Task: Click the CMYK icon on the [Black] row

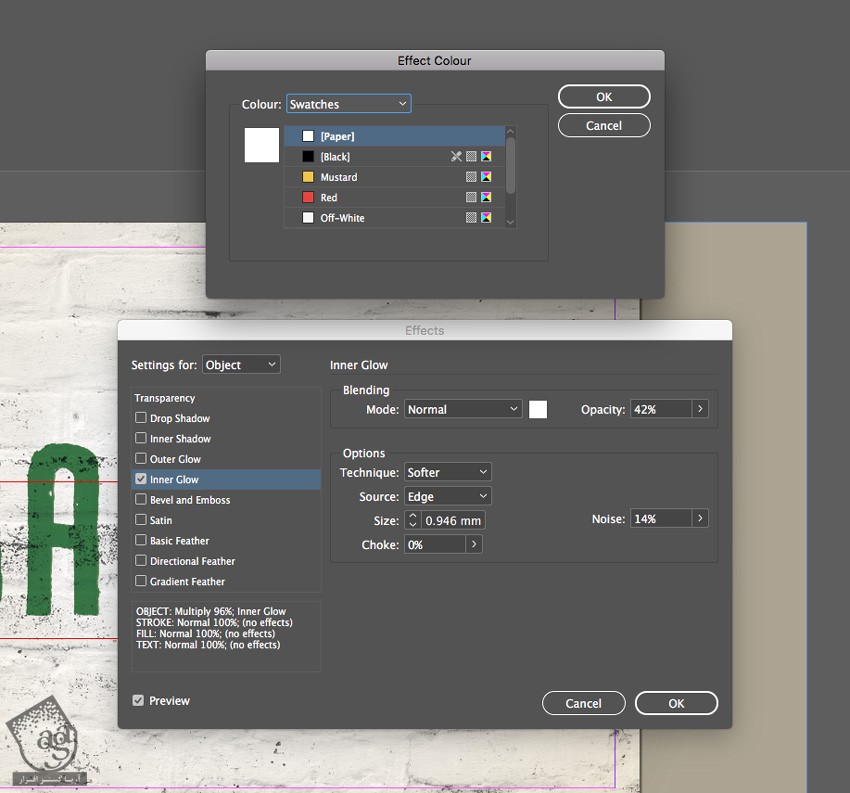Action: pos(486,157)
